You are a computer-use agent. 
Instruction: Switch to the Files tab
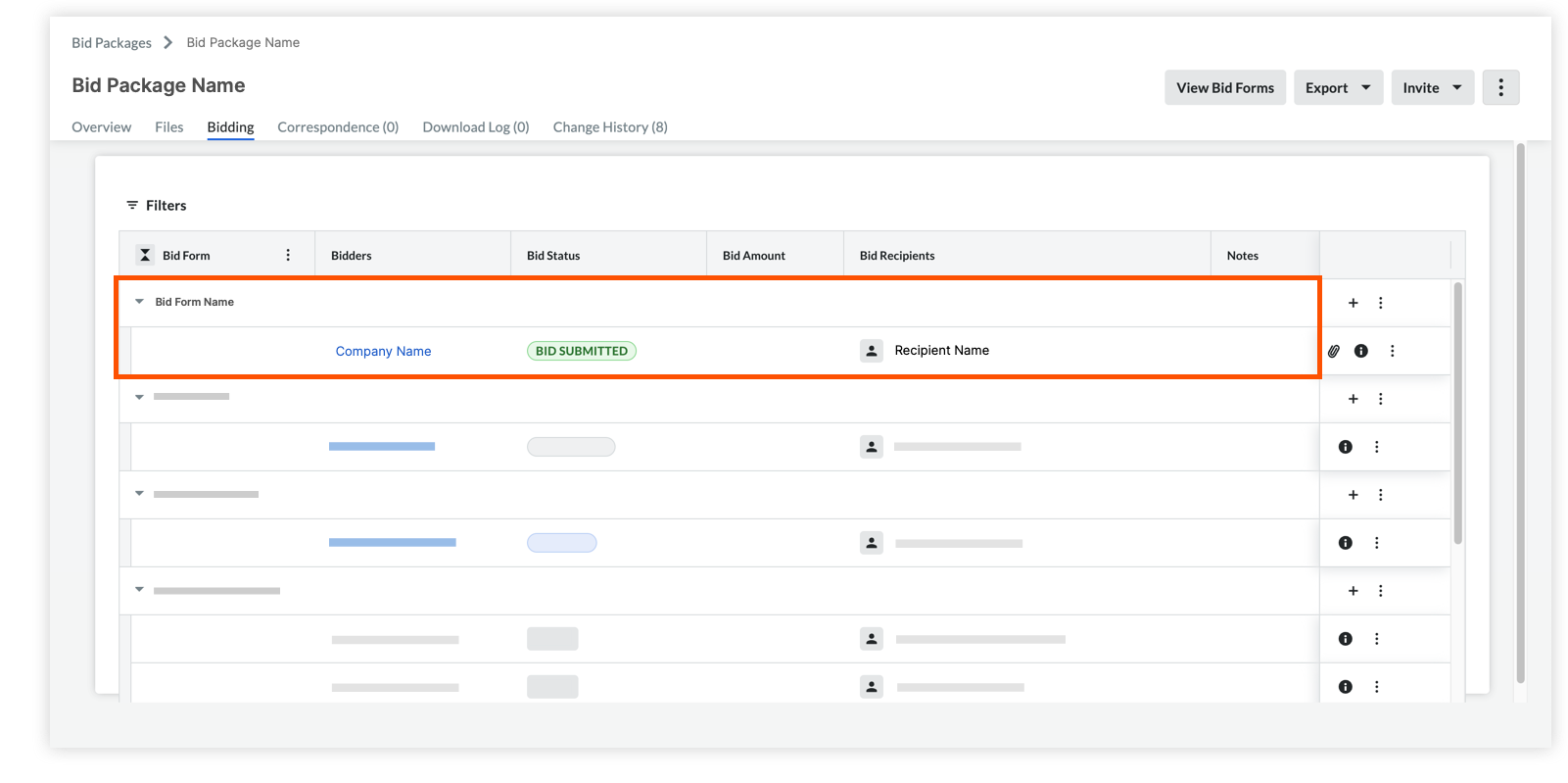click(169, 126)
